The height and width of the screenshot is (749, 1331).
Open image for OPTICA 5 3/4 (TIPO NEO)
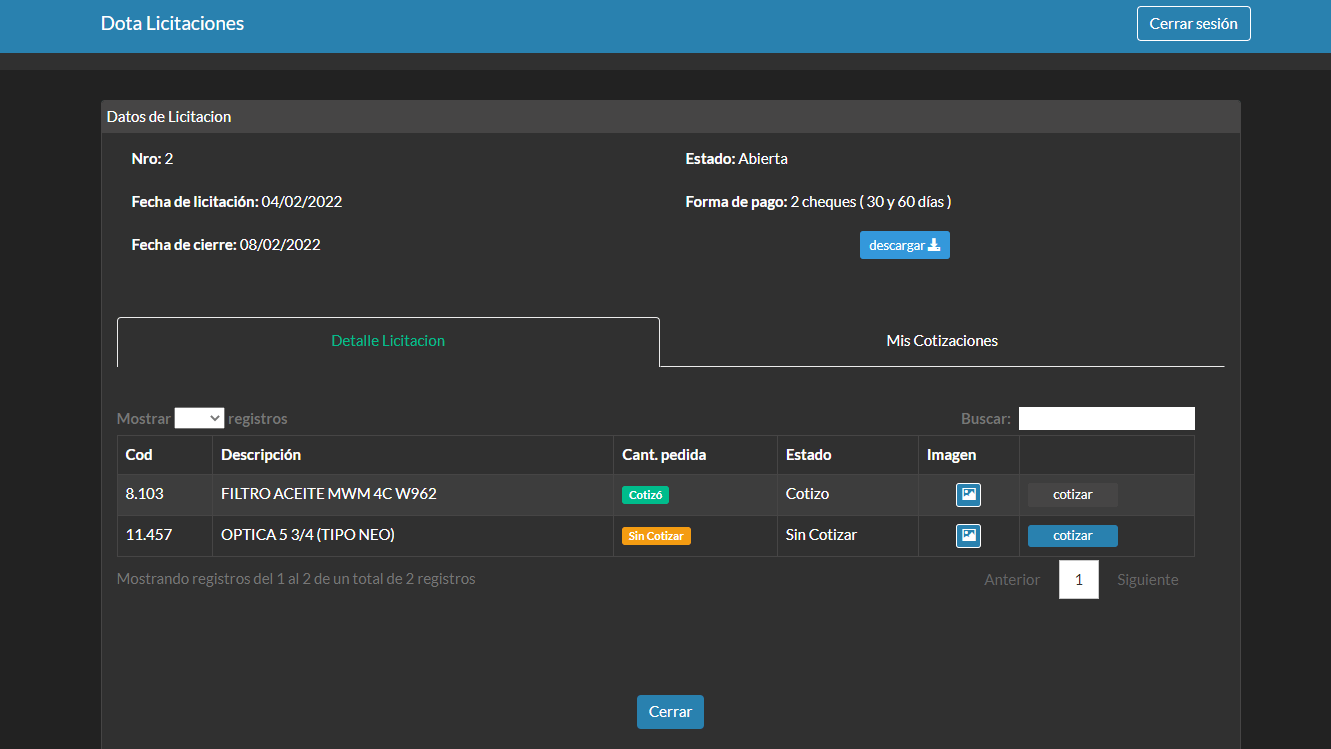[x=968, y=536]
